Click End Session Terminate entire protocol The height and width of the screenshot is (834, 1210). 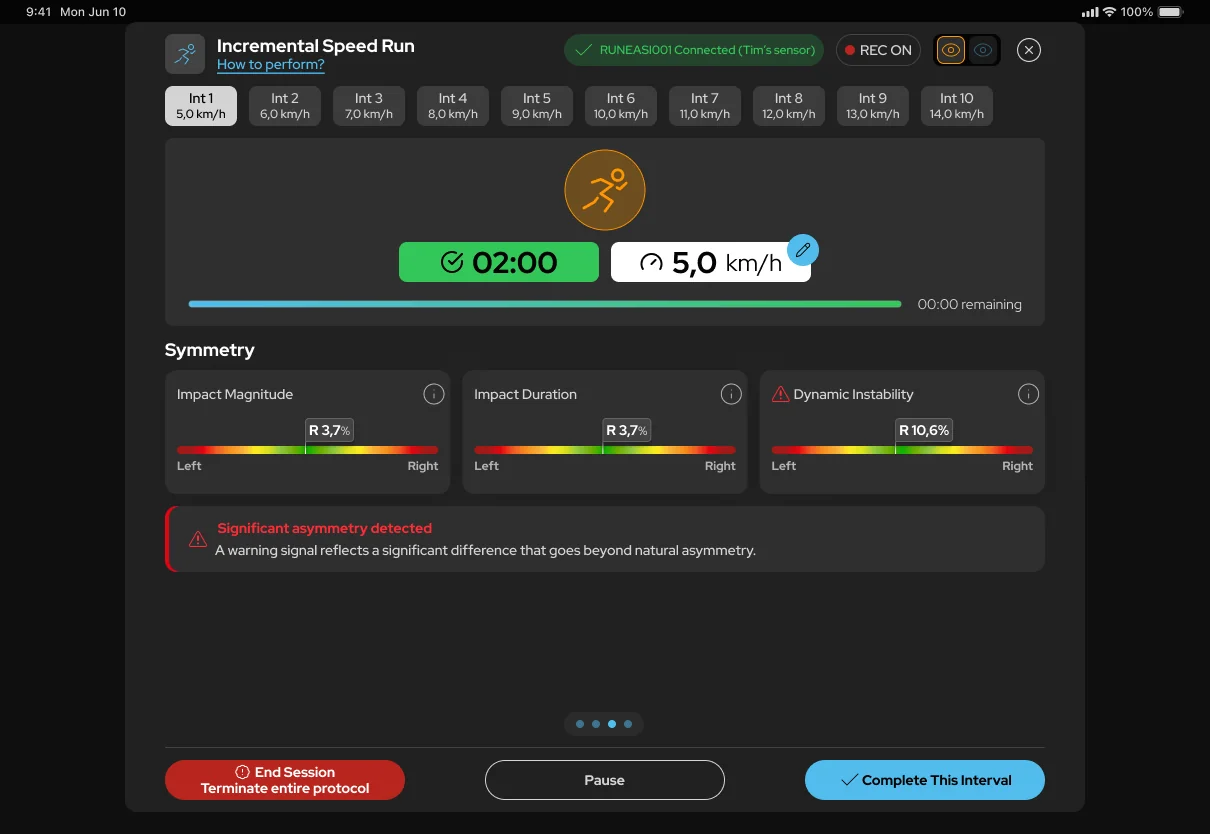[285, 780]
